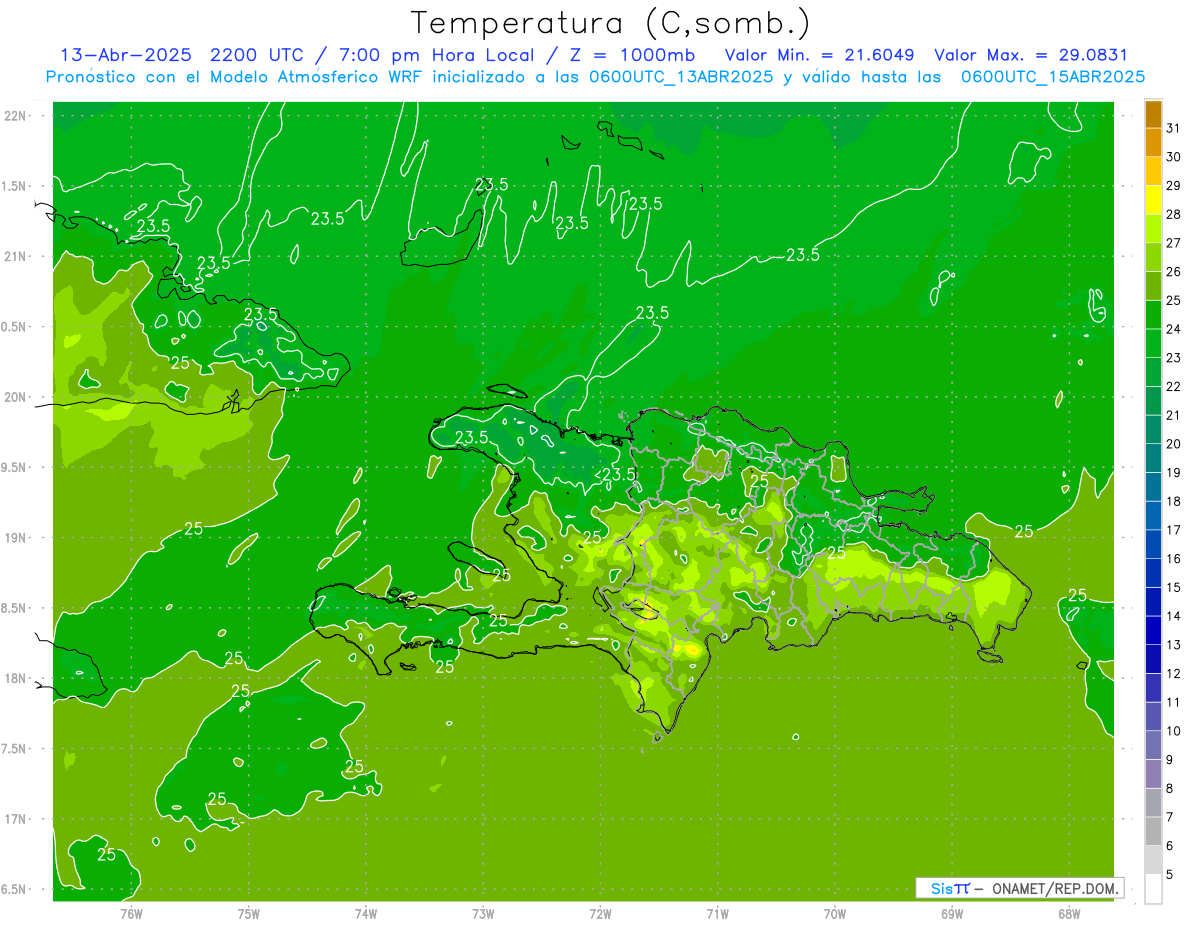Click the '2200 UTC' time label
This screenshot has width=1200, height=927.
(x=257, y=54)
